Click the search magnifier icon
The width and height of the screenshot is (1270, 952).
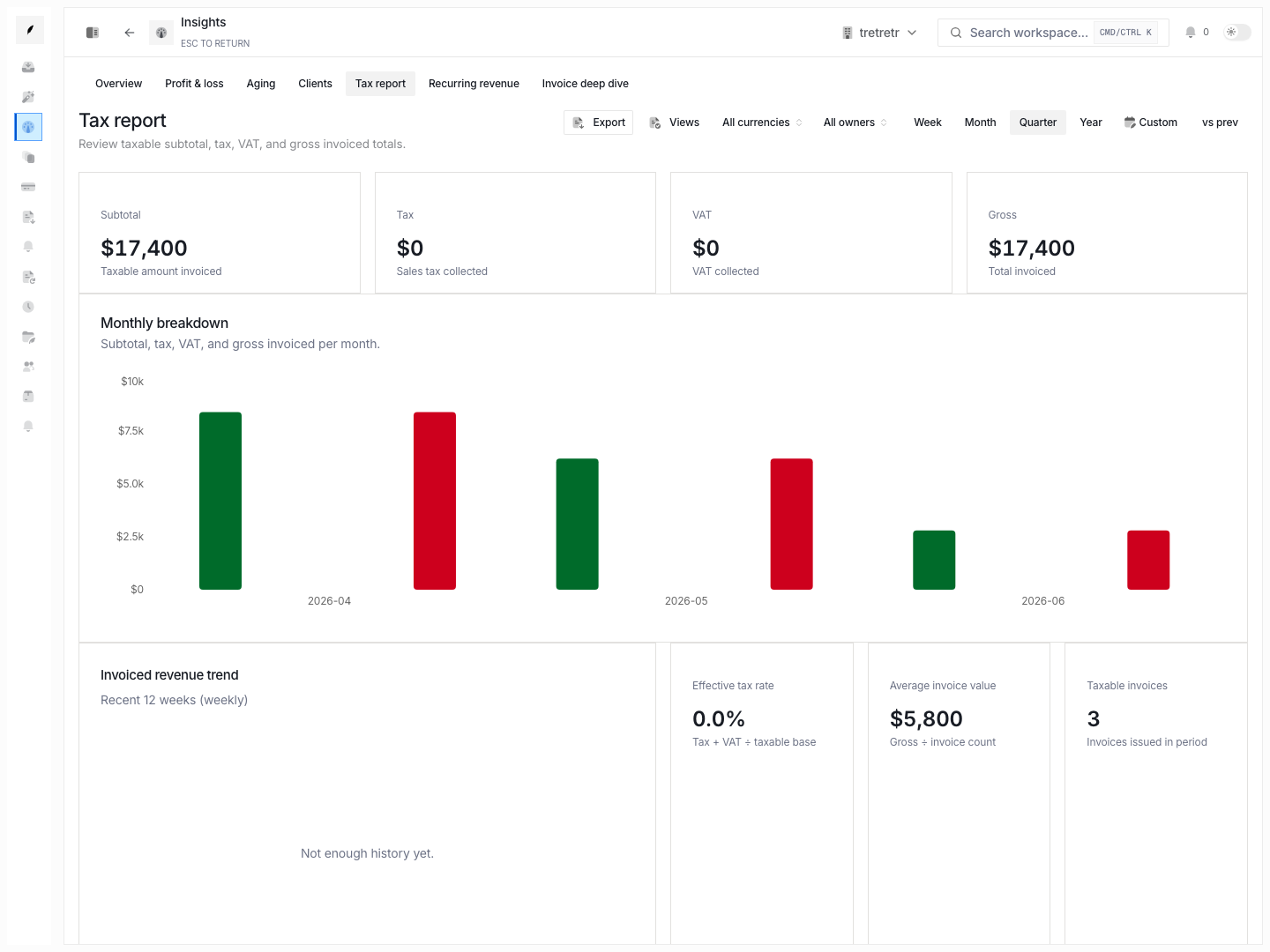pos(955,33)
